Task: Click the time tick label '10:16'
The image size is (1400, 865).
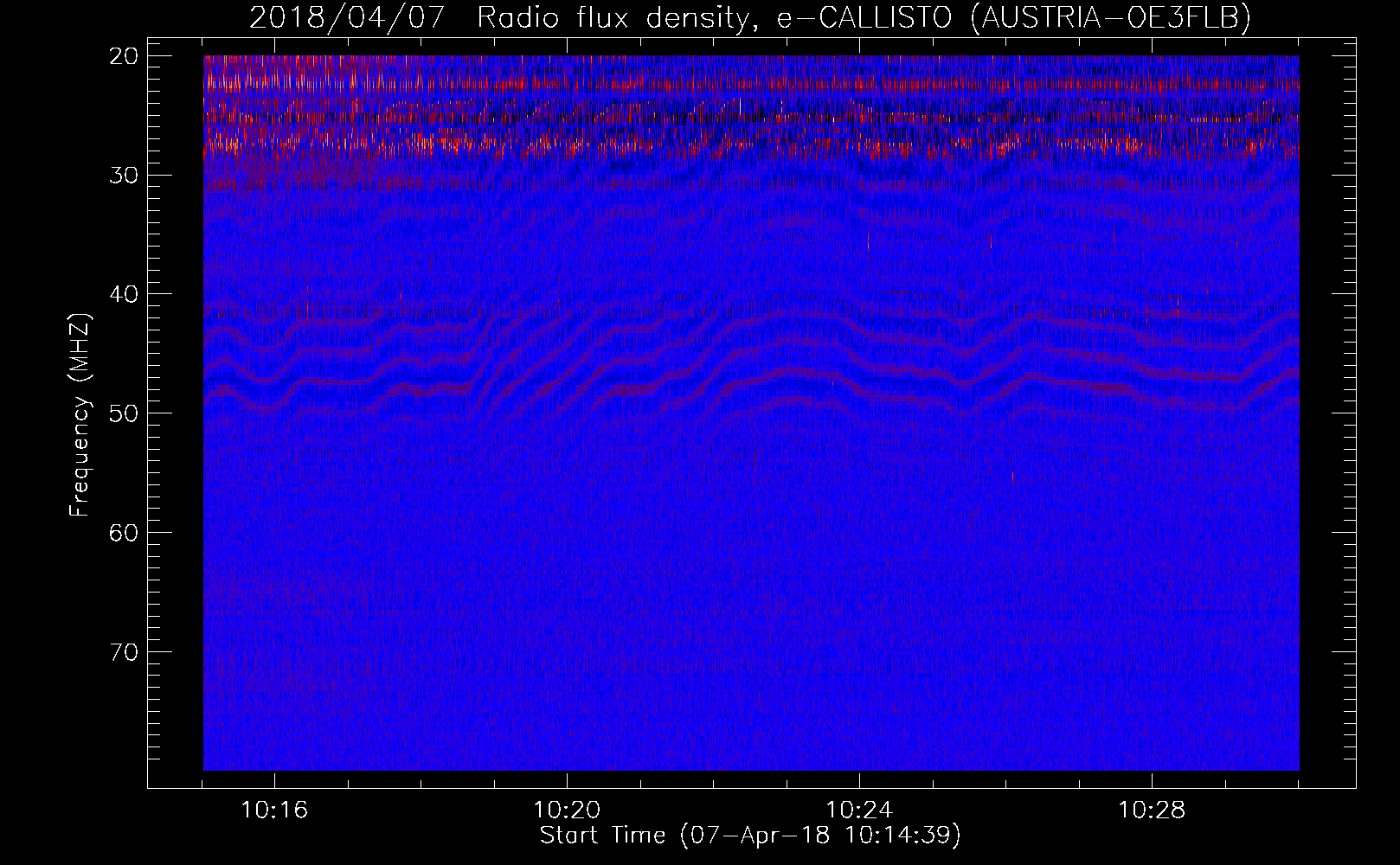Action: (274, 811)
